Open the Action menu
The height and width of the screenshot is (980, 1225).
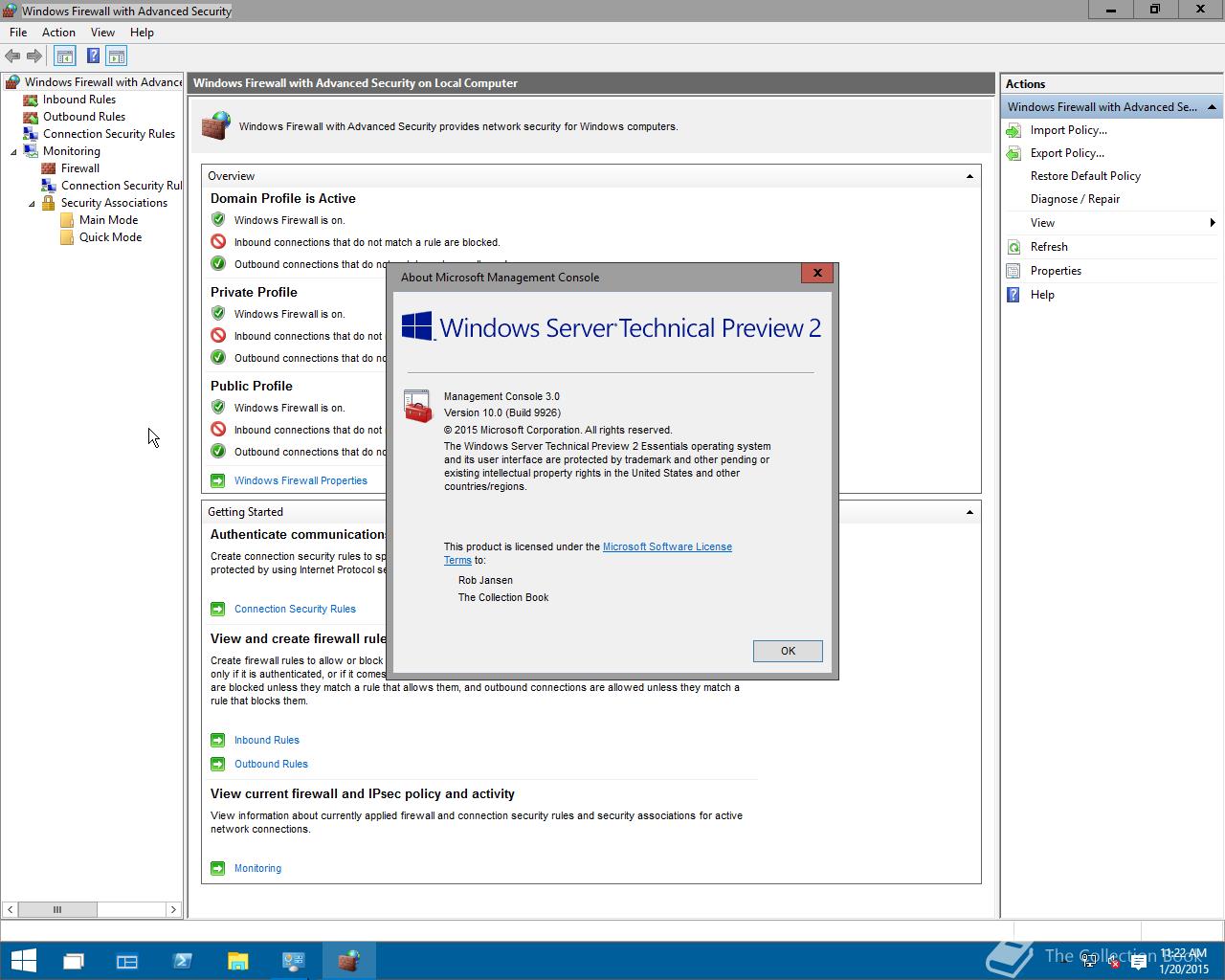[58, 33]
